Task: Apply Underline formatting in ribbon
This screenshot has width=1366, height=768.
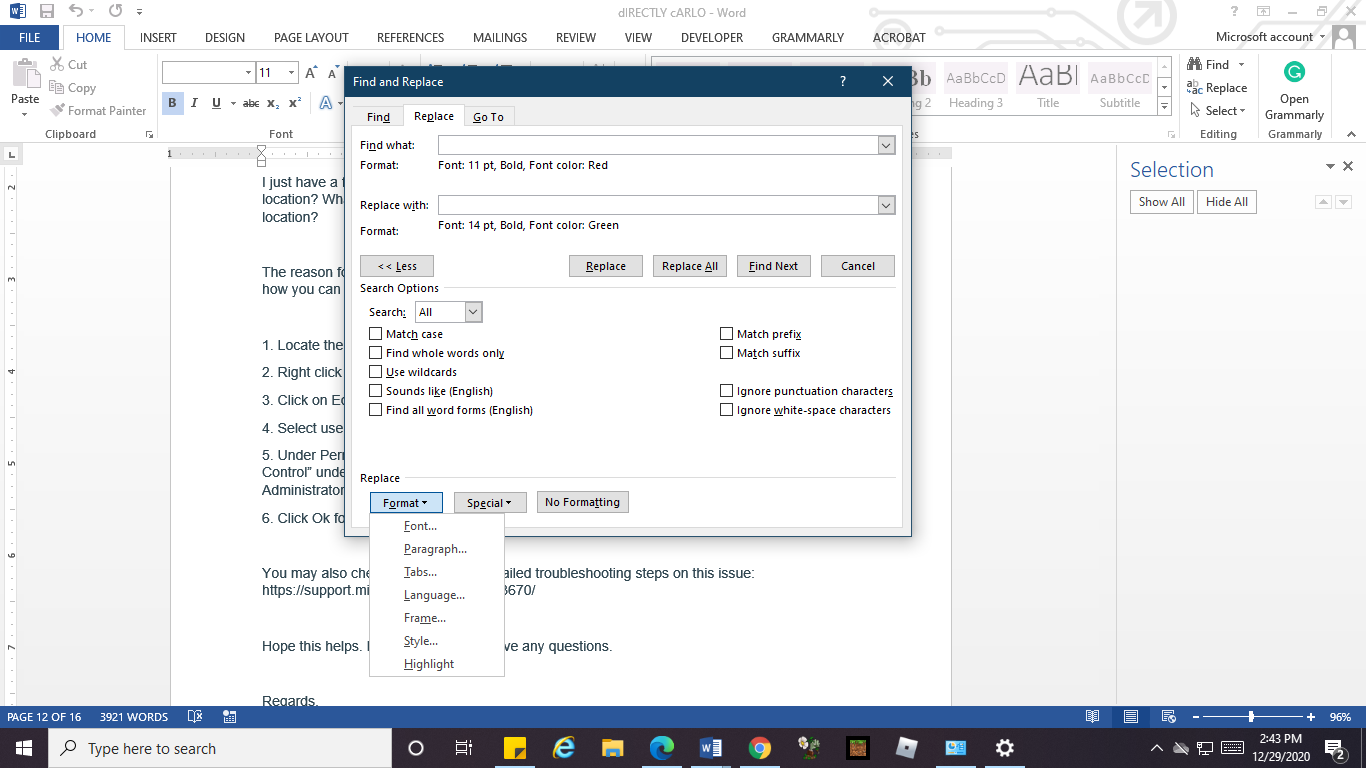Action: [x=216, y=103]
